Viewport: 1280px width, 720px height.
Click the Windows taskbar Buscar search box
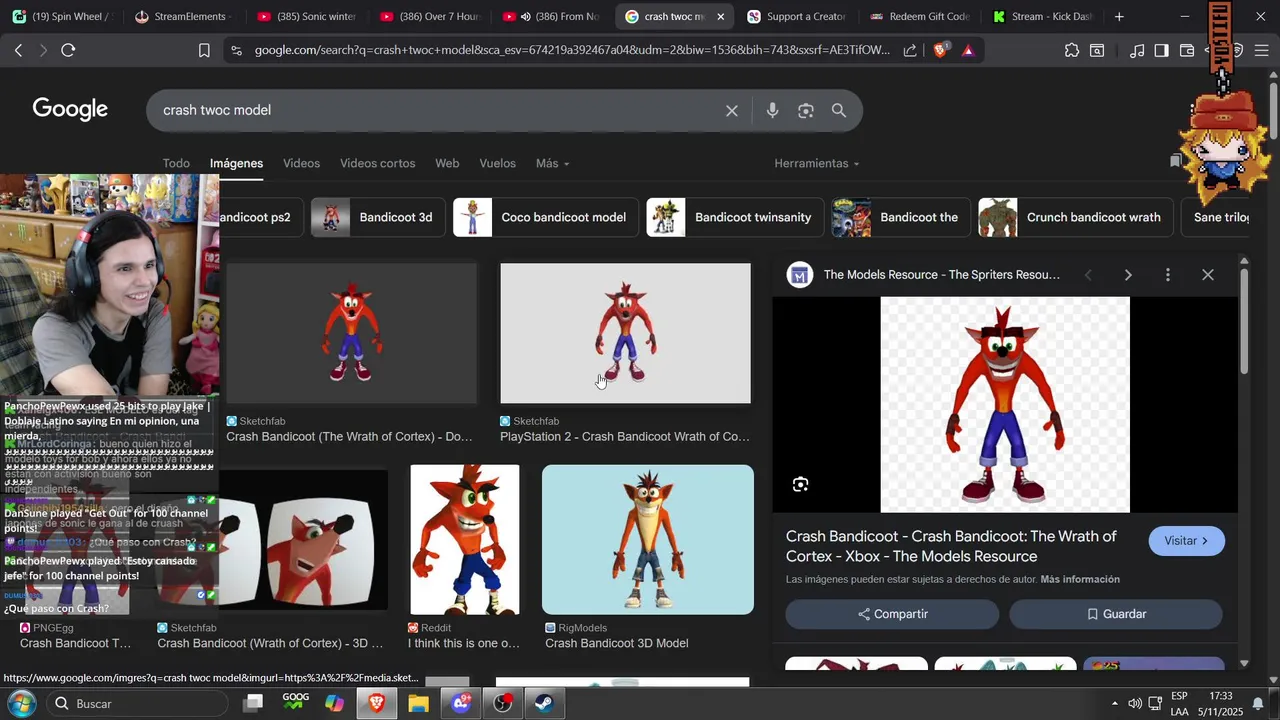point(136,704)
